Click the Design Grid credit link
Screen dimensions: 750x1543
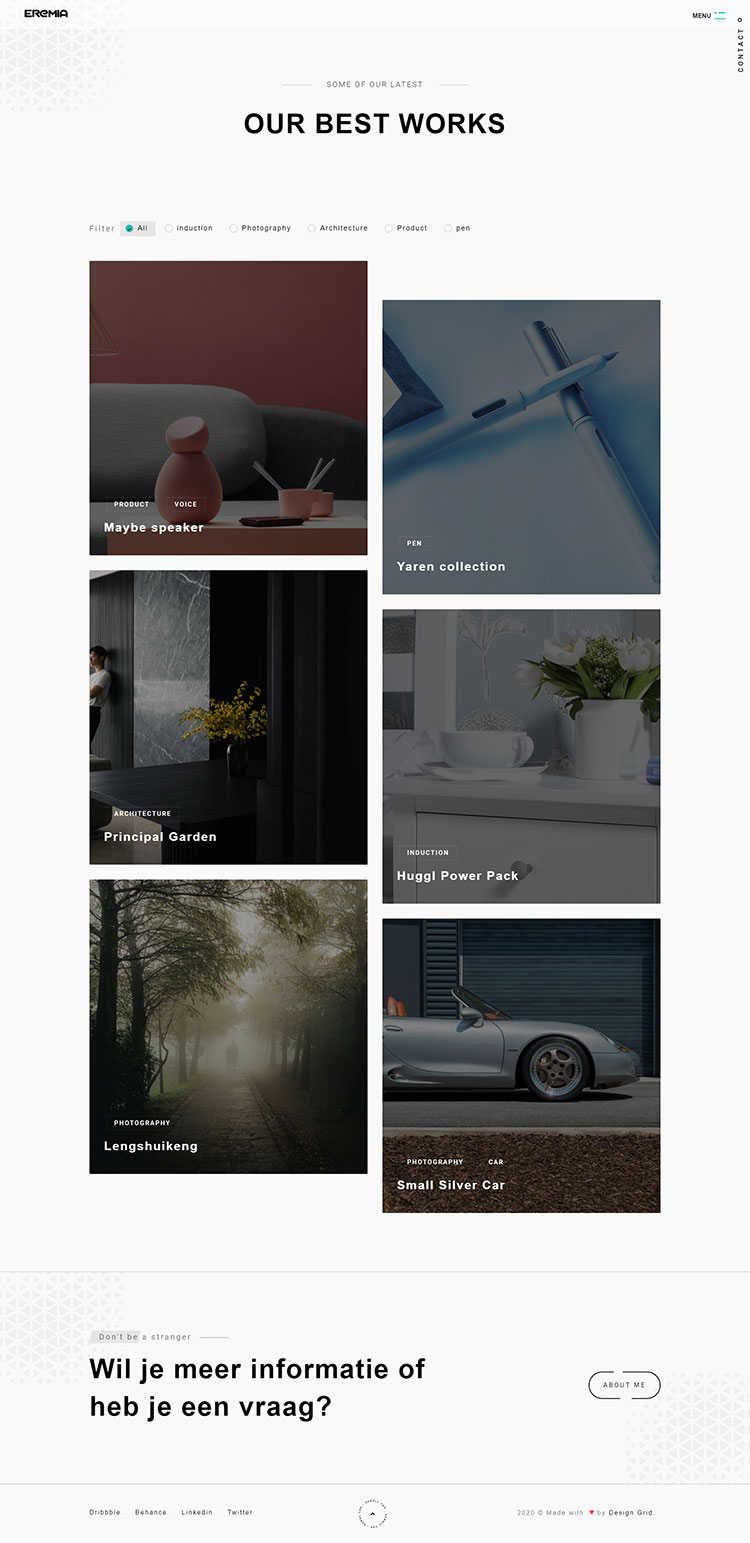tap(632, 1513)
